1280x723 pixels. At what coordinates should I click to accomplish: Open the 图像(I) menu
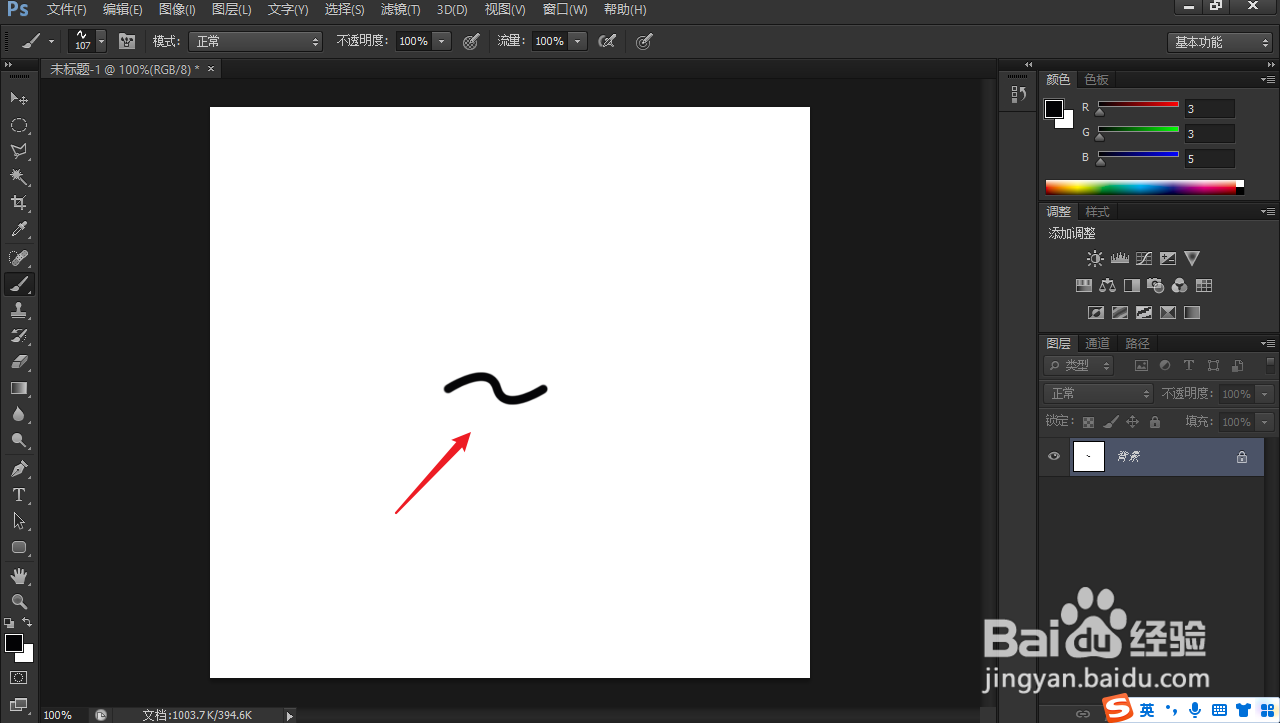tap(177, 10)
